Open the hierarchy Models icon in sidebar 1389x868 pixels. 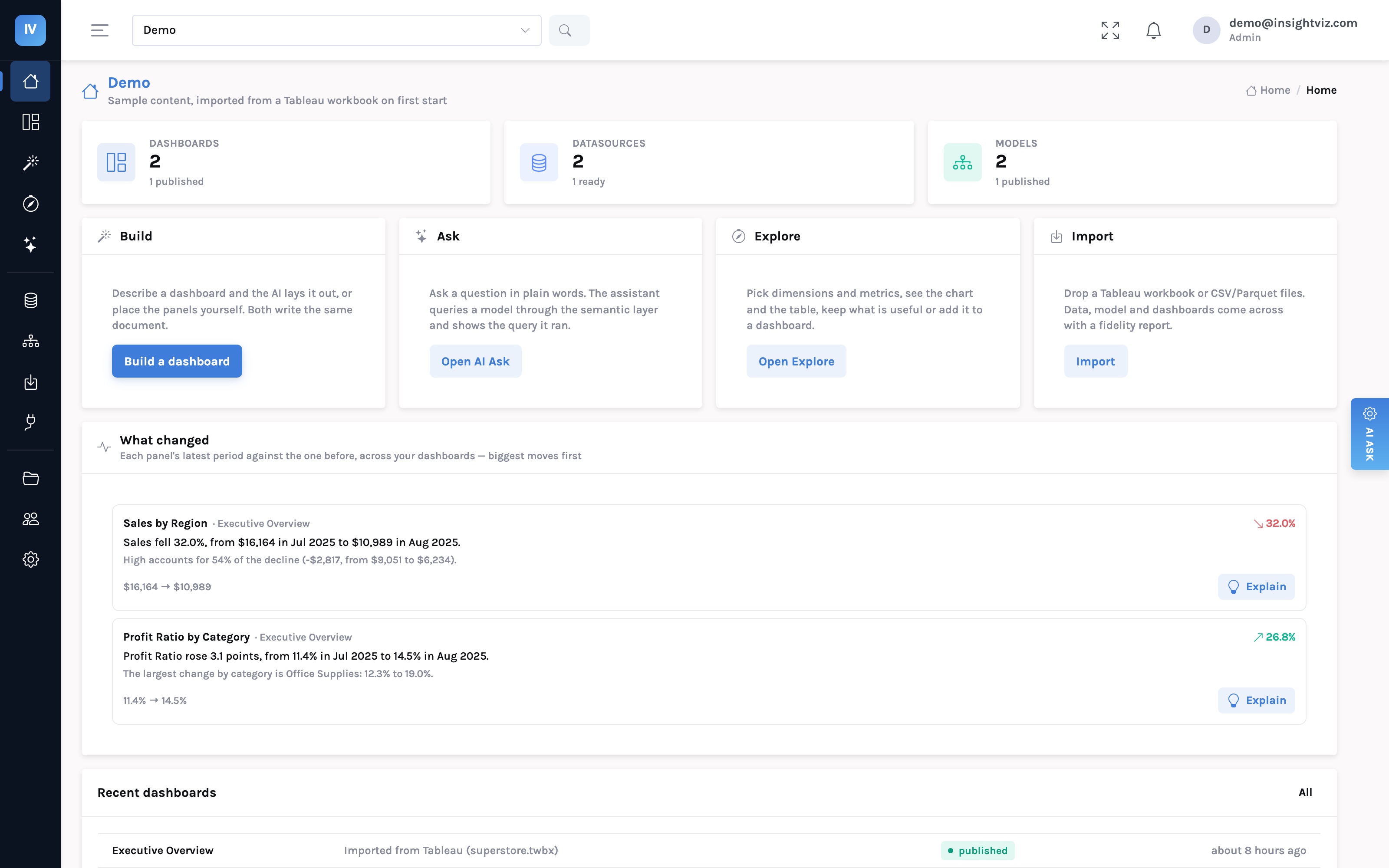pyautogui.click(x=30, y=341)
